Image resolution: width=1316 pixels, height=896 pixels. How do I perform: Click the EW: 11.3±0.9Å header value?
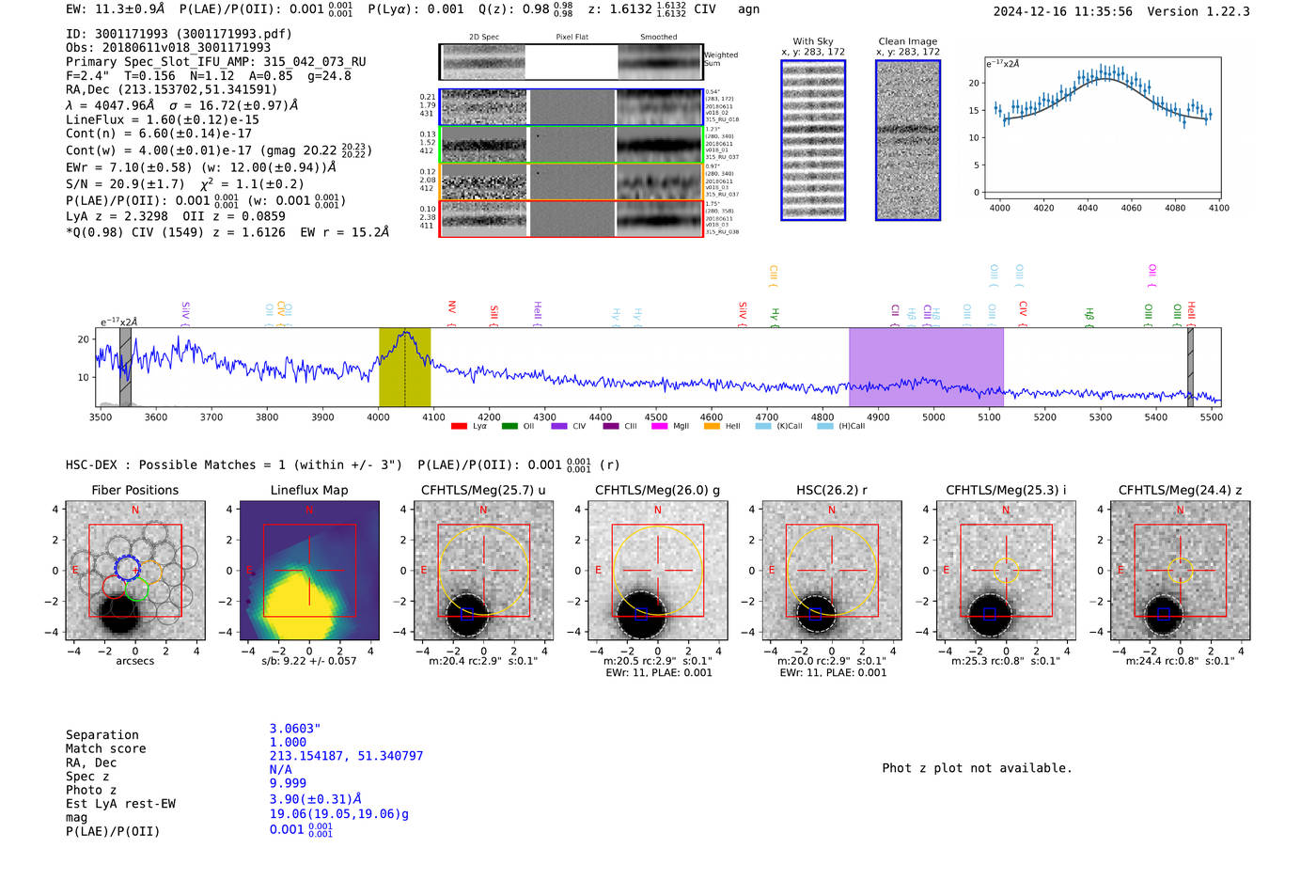click(x=116, y=8)
